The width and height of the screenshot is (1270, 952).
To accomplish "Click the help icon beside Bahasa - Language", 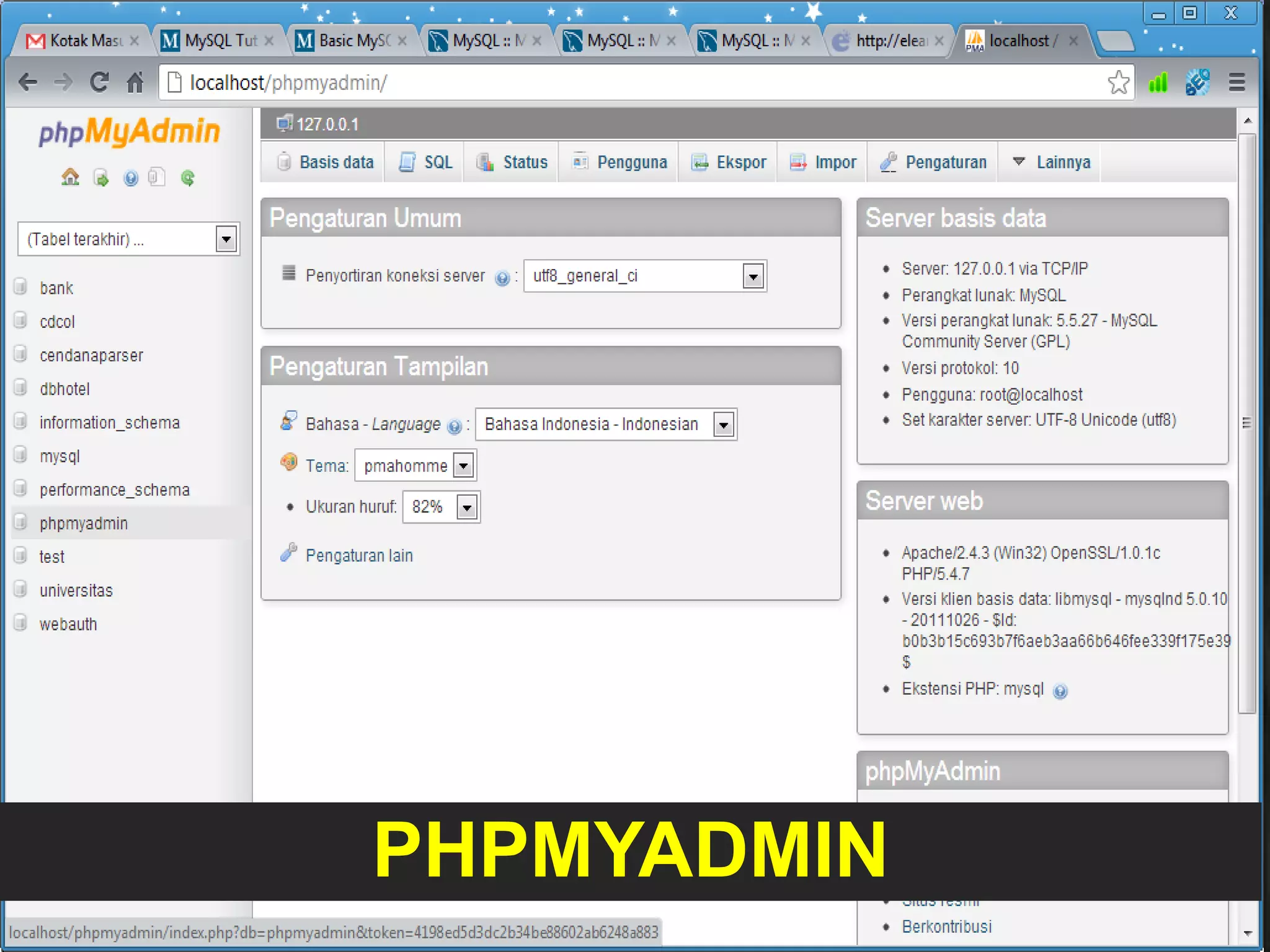I will (x=455, y=426).
